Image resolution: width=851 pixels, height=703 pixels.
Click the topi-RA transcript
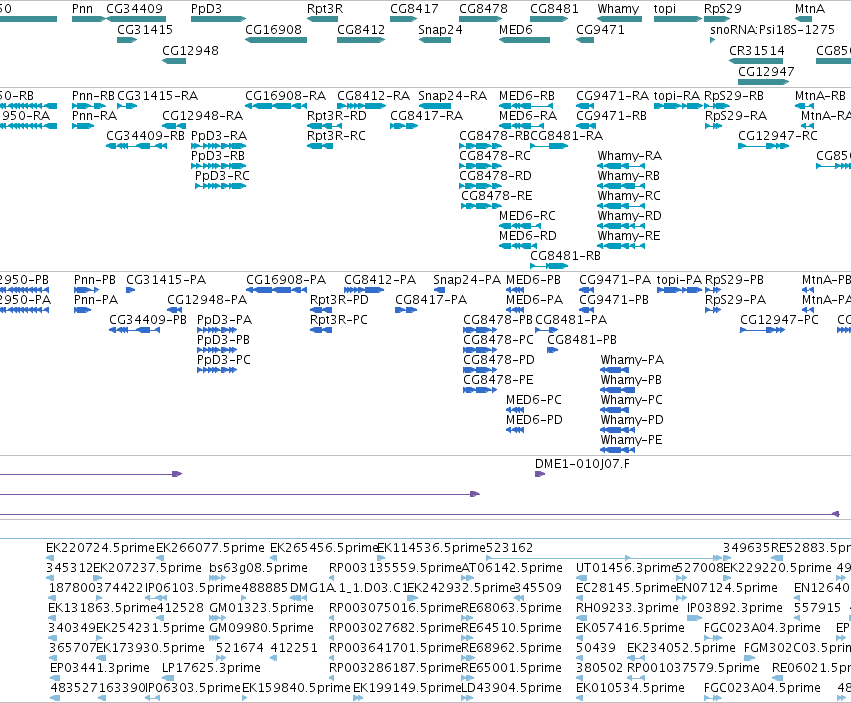(678, 106)
